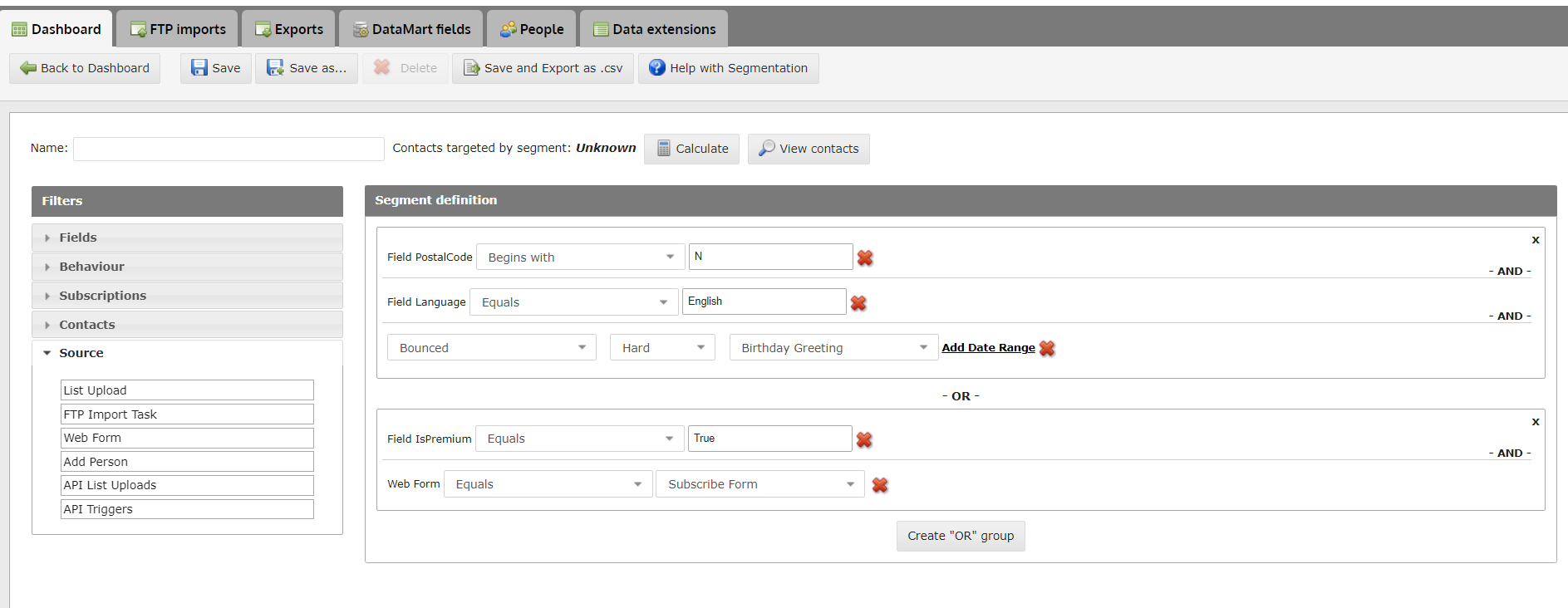
Task: Open the People tab
Action: pos(532,29)
